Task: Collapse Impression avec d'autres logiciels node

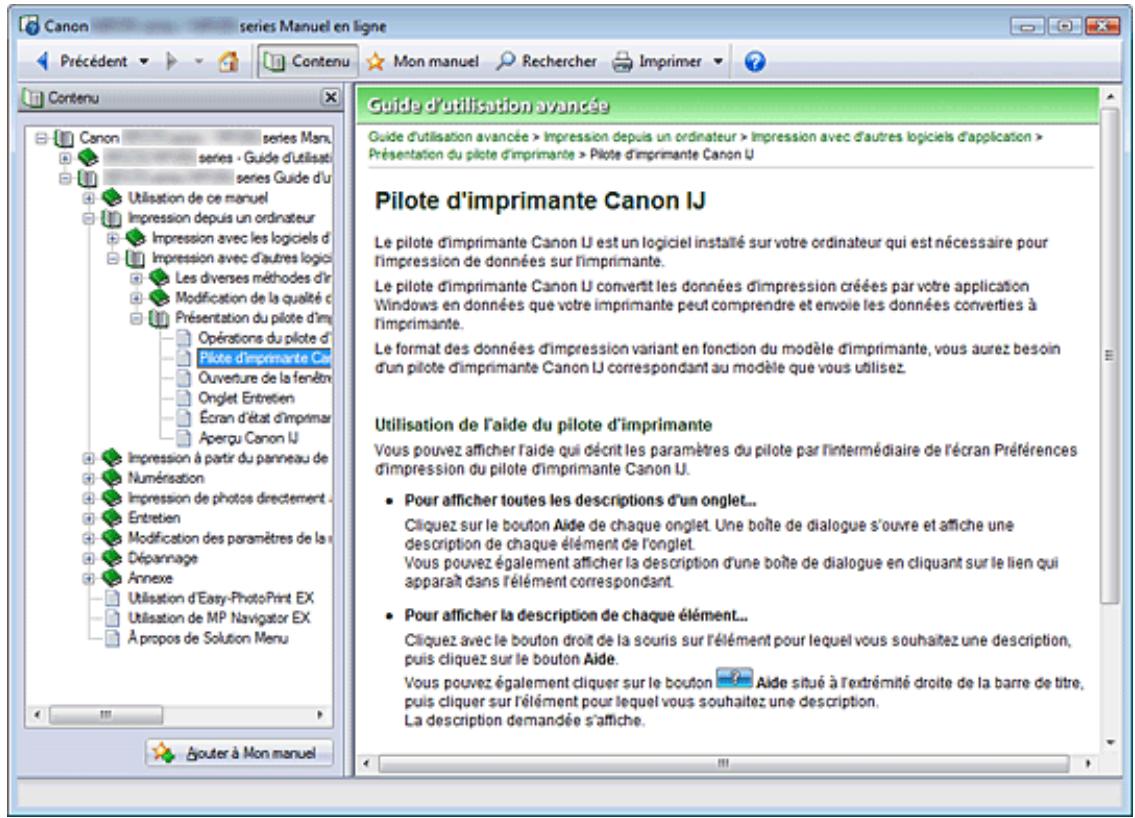Action: click(112, 258)
